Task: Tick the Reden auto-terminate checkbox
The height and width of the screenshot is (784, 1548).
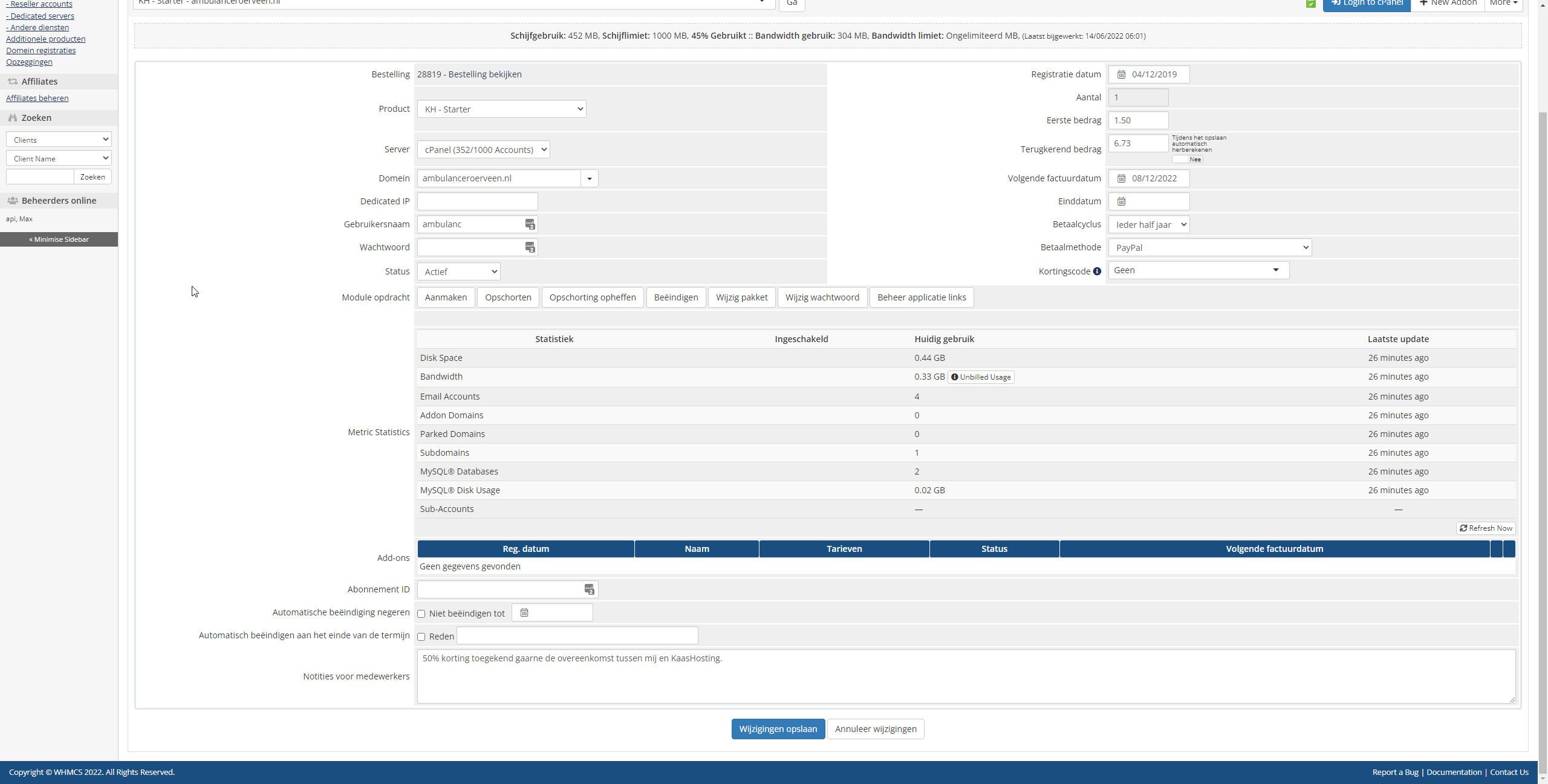Action: coord(421,637)
